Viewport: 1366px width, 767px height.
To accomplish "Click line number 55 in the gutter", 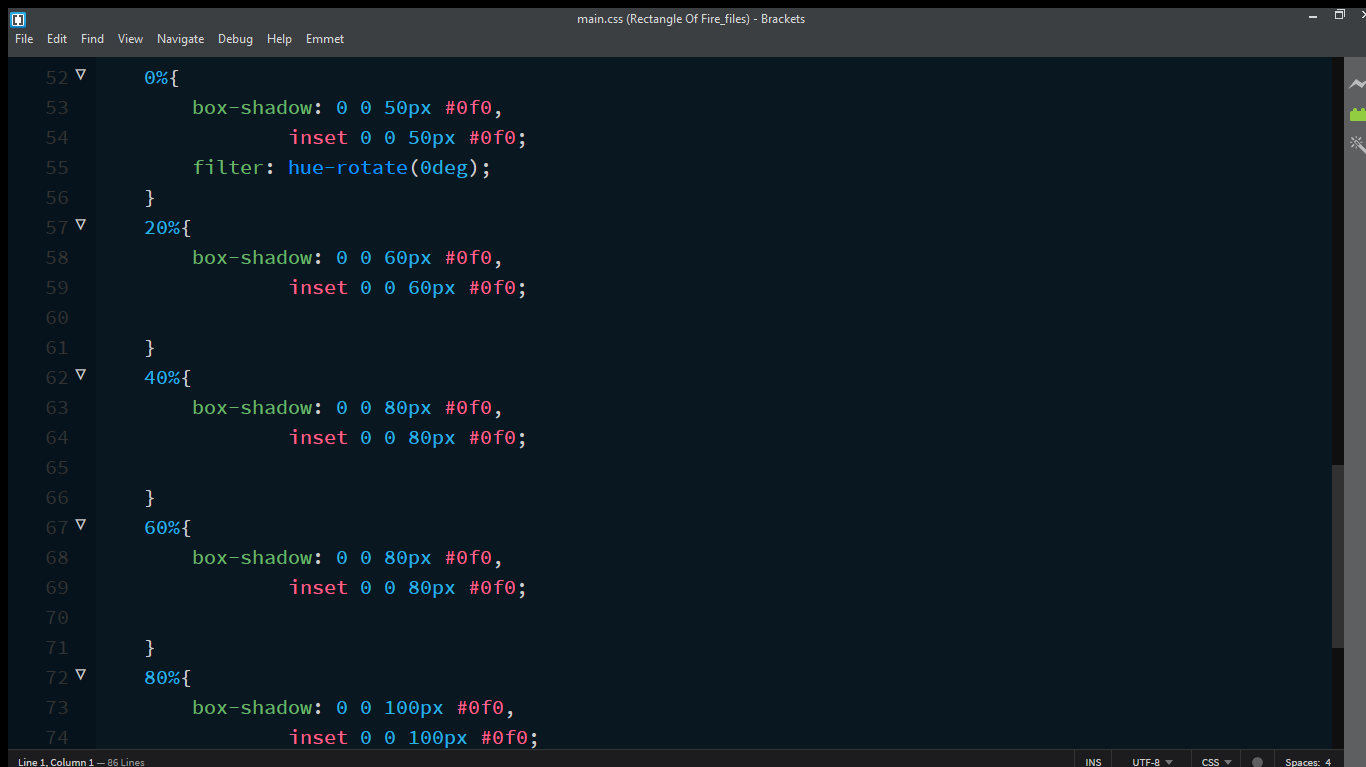I will click(x=57, y=167).
